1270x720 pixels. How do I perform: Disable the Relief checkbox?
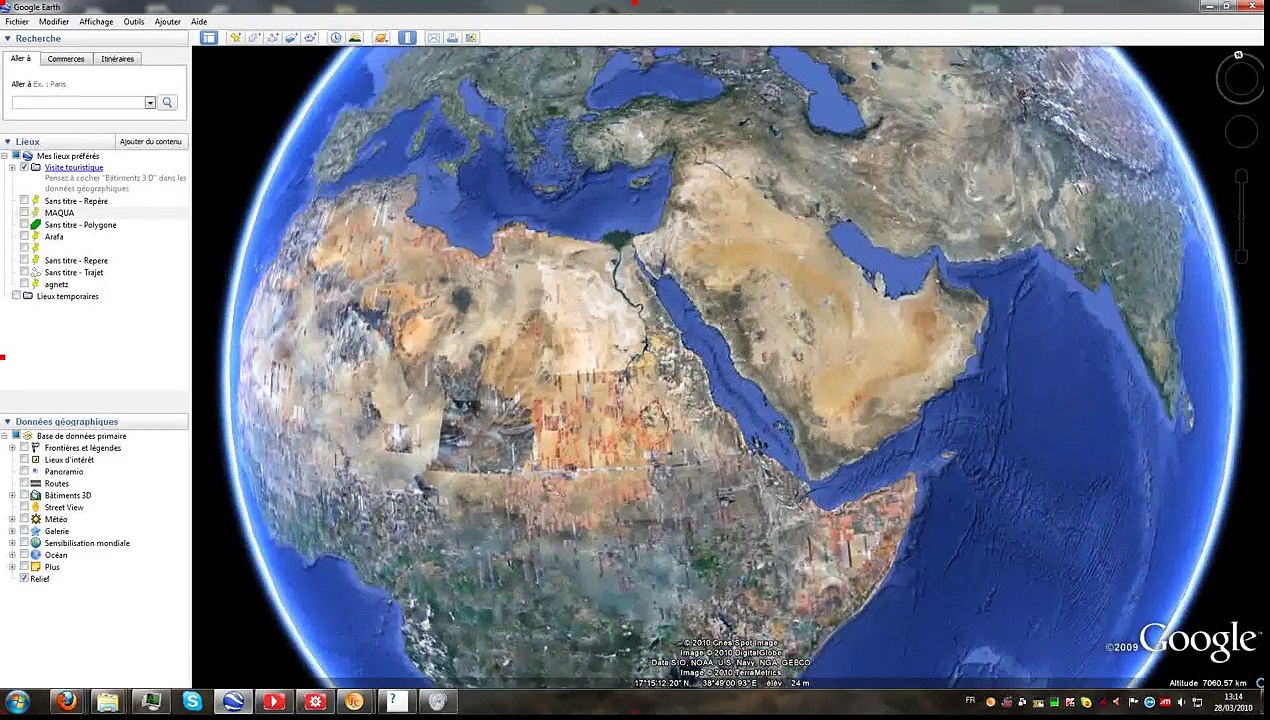tap(24, 579)
